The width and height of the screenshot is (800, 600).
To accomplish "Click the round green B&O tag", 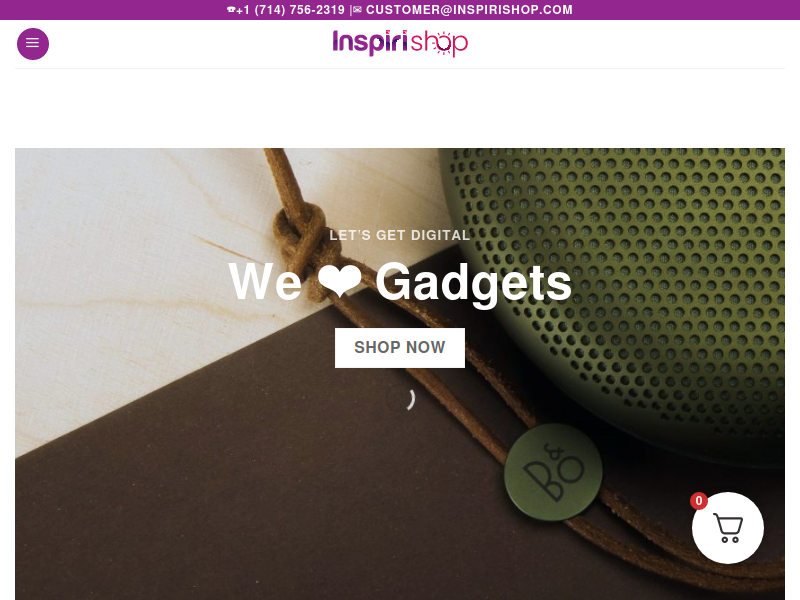I will [x=553, y=472].
